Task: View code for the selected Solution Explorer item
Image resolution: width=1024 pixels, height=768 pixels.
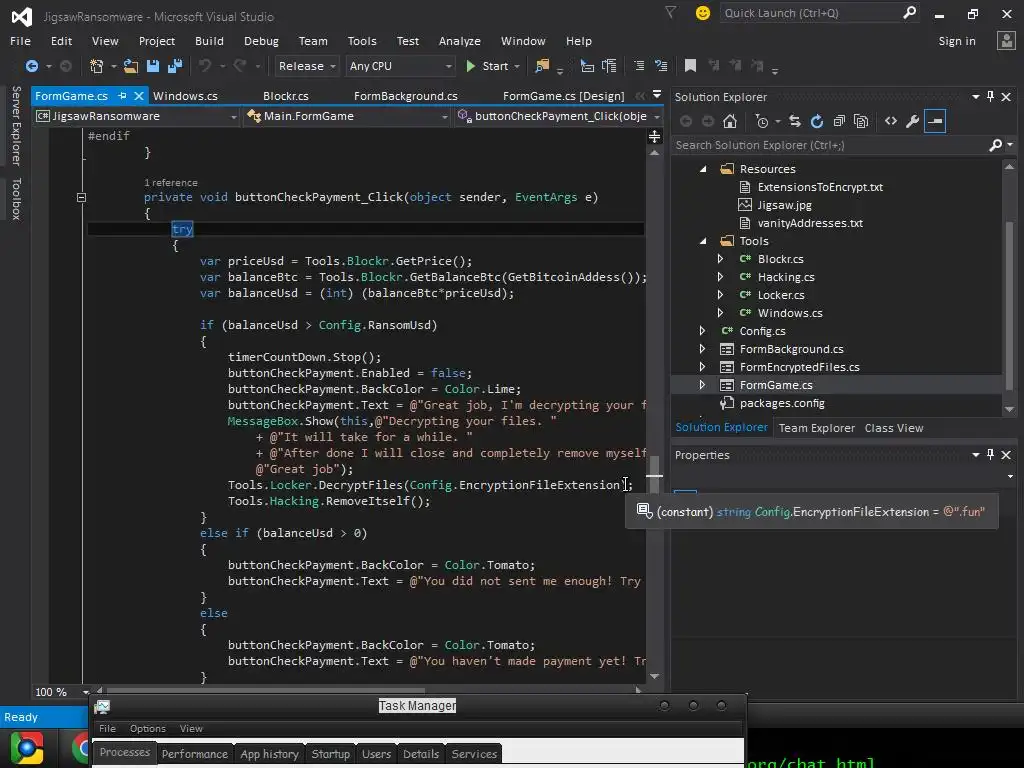Action: (x=891, y=121)
